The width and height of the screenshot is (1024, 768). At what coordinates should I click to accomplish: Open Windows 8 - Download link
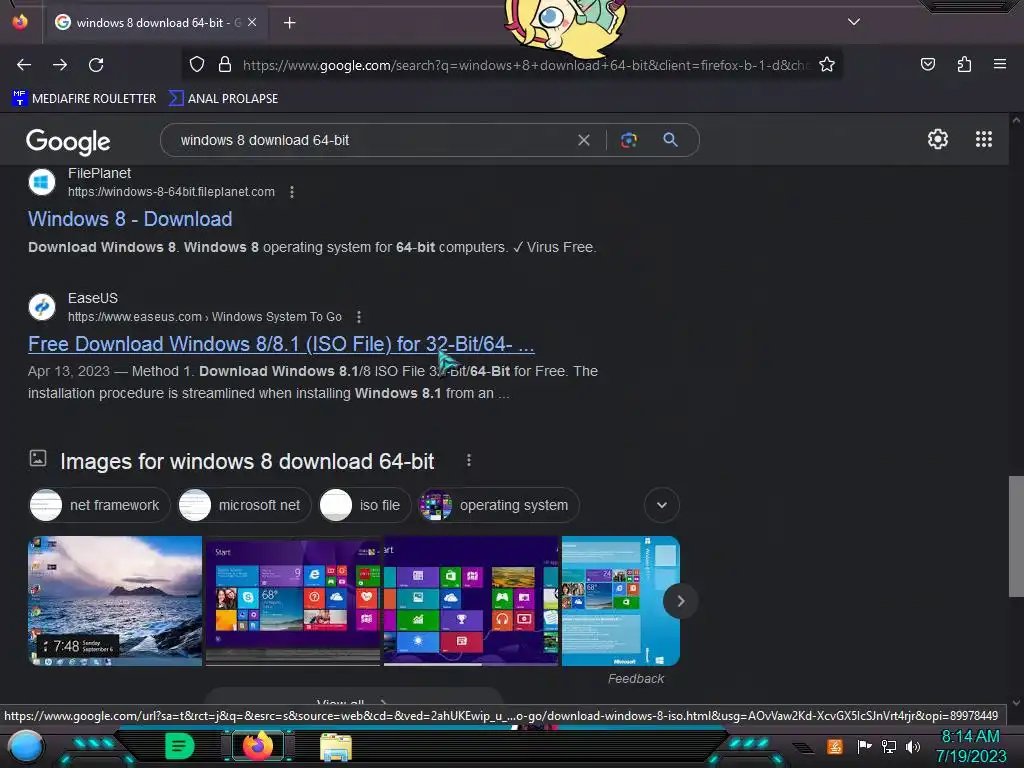pyautogui.click(x=130, y=219)
